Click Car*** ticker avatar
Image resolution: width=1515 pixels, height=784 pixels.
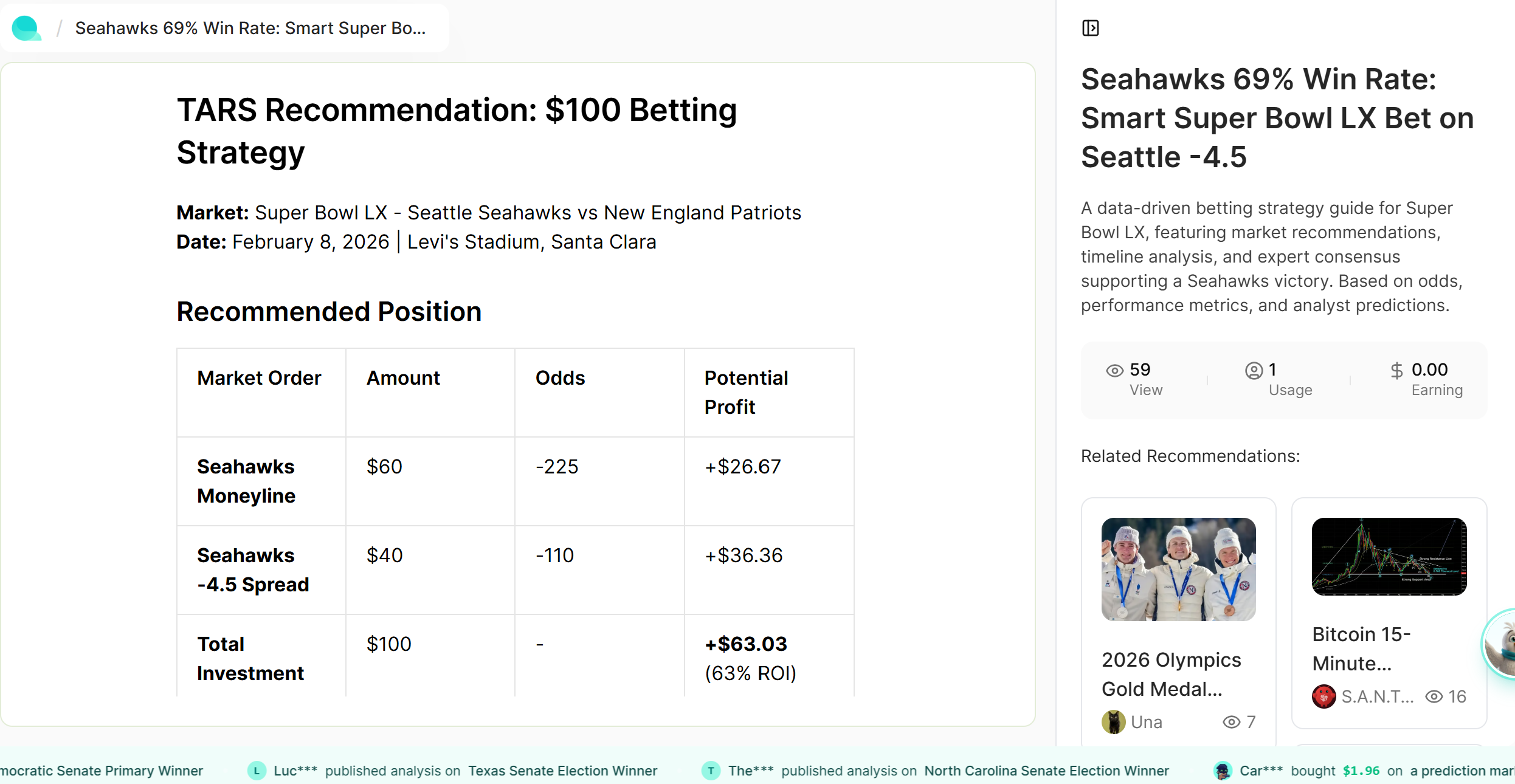1222,771
